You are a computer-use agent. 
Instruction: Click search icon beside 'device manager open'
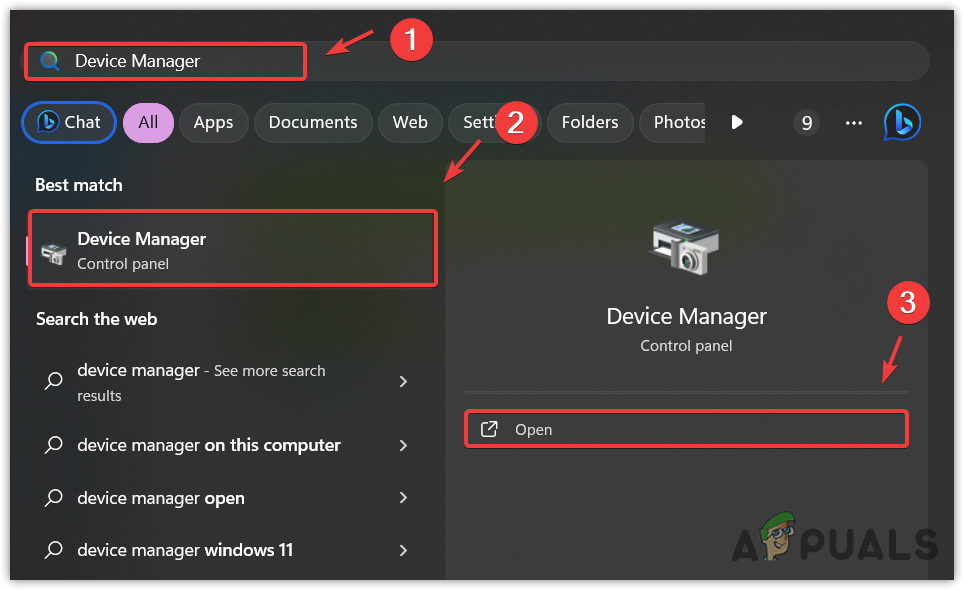coord(54,498)
